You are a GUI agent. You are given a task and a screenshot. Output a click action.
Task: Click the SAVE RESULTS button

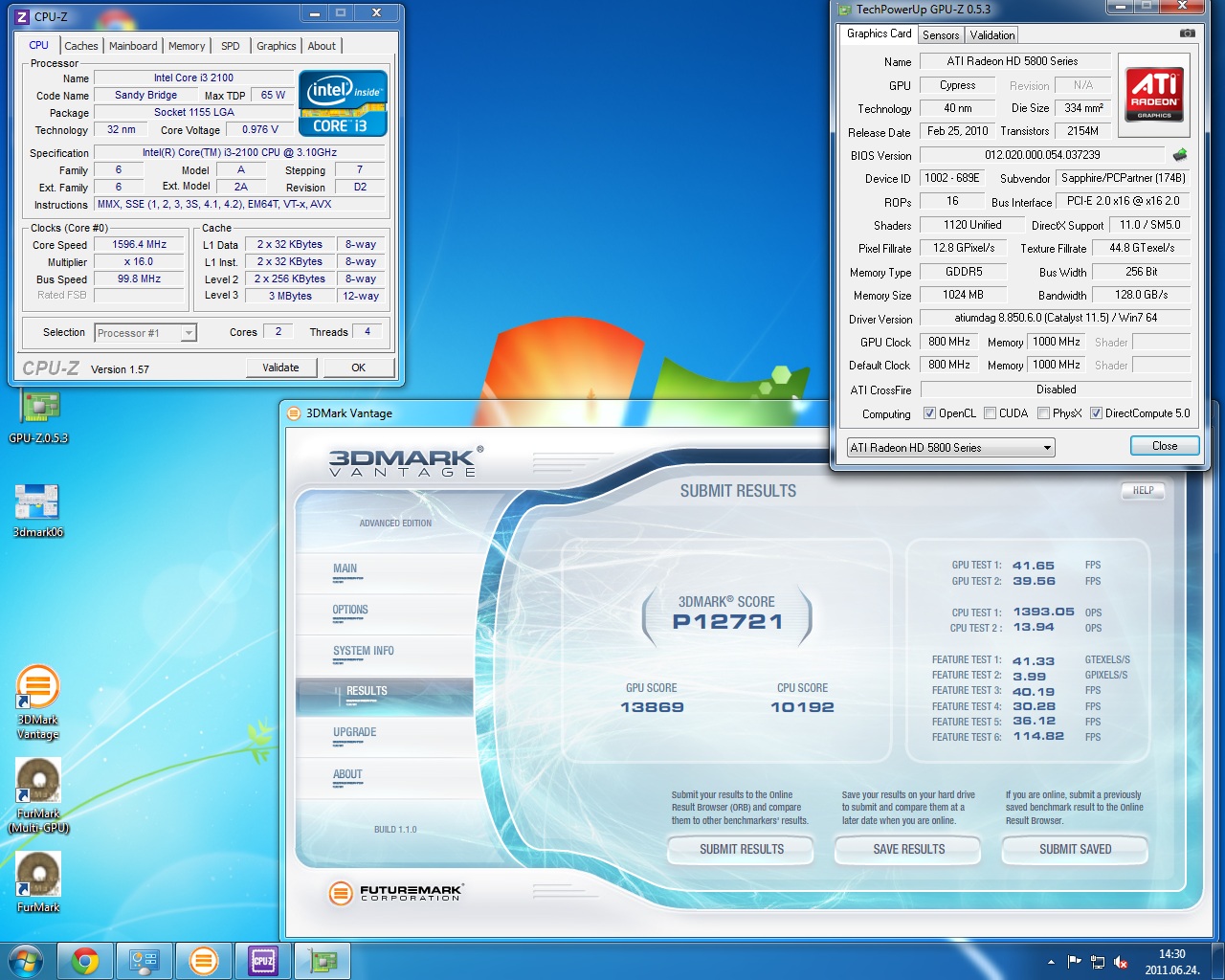coord(909,849)
